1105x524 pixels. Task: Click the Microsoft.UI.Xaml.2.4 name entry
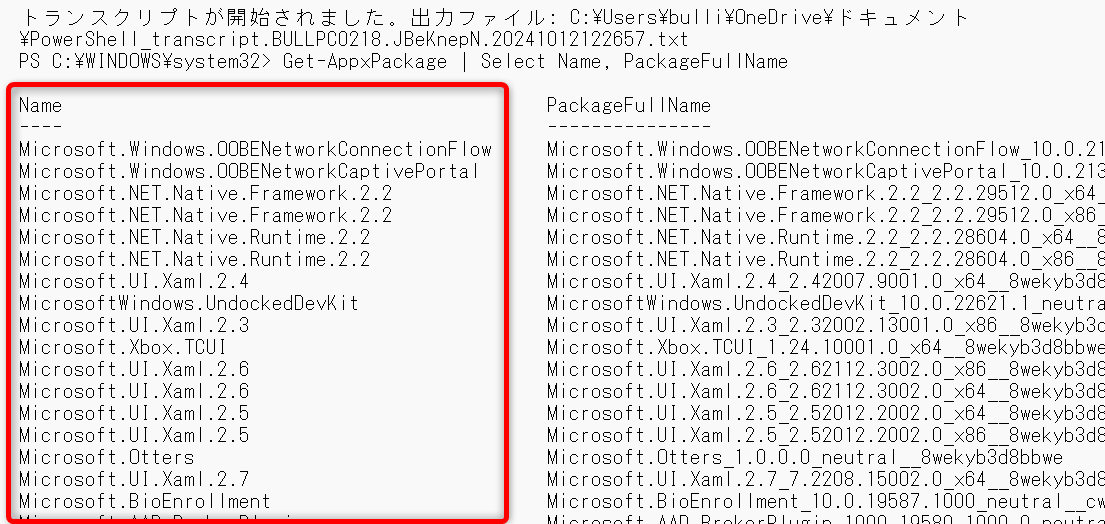tap(134, 281)
